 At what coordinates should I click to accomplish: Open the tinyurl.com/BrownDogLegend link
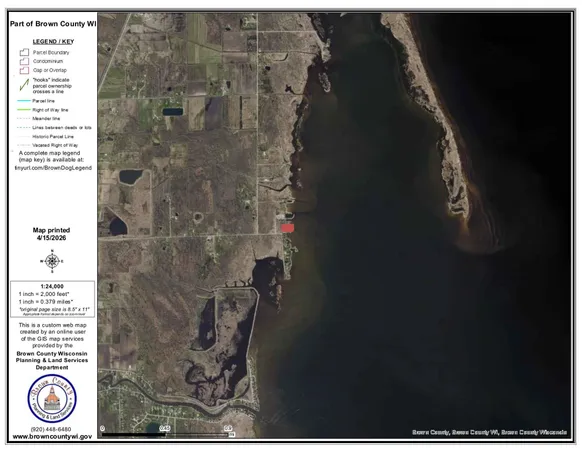pos(53,168)
